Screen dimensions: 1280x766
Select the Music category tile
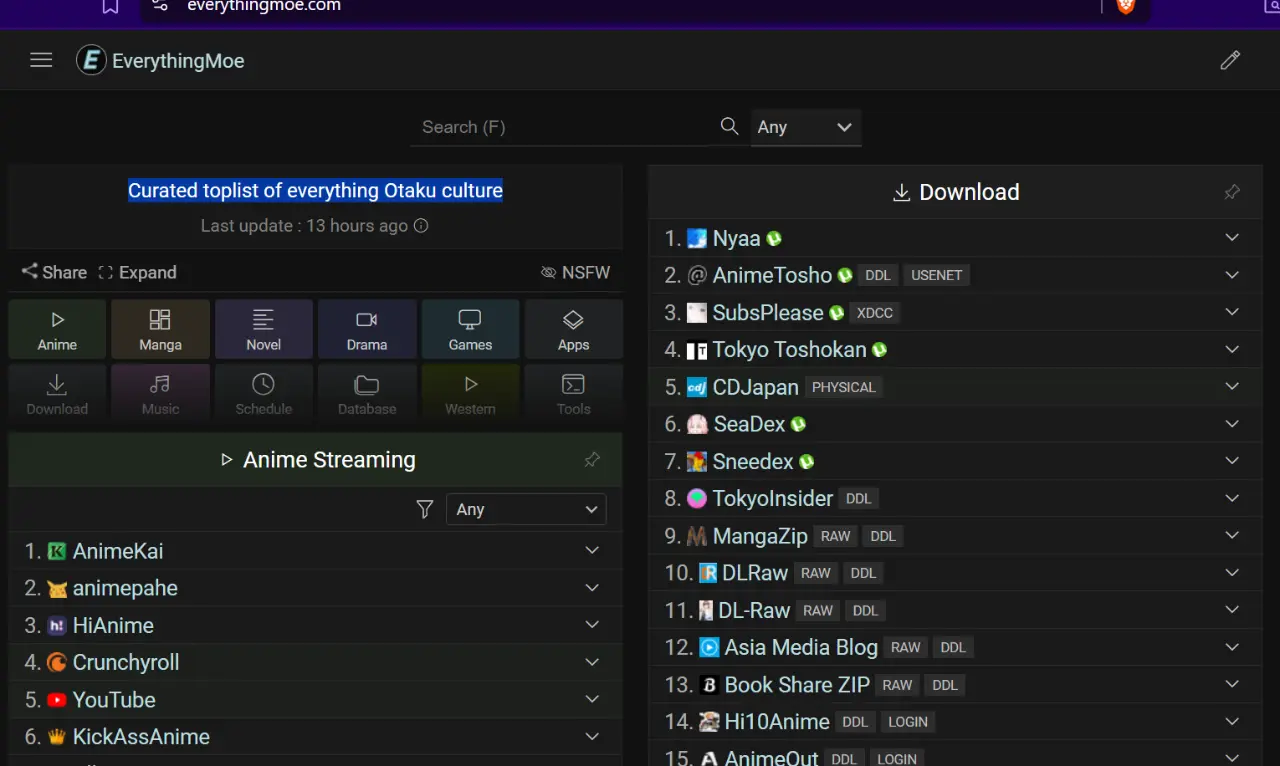point(160,393)
